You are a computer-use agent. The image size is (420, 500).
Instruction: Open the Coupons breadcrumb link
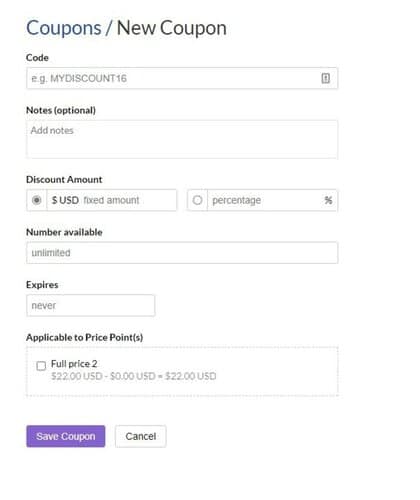64,28
